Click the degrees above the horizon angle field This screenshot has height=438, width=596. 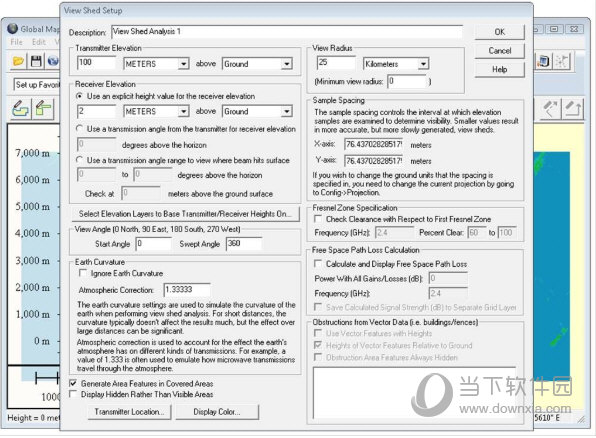click(97, 145)
